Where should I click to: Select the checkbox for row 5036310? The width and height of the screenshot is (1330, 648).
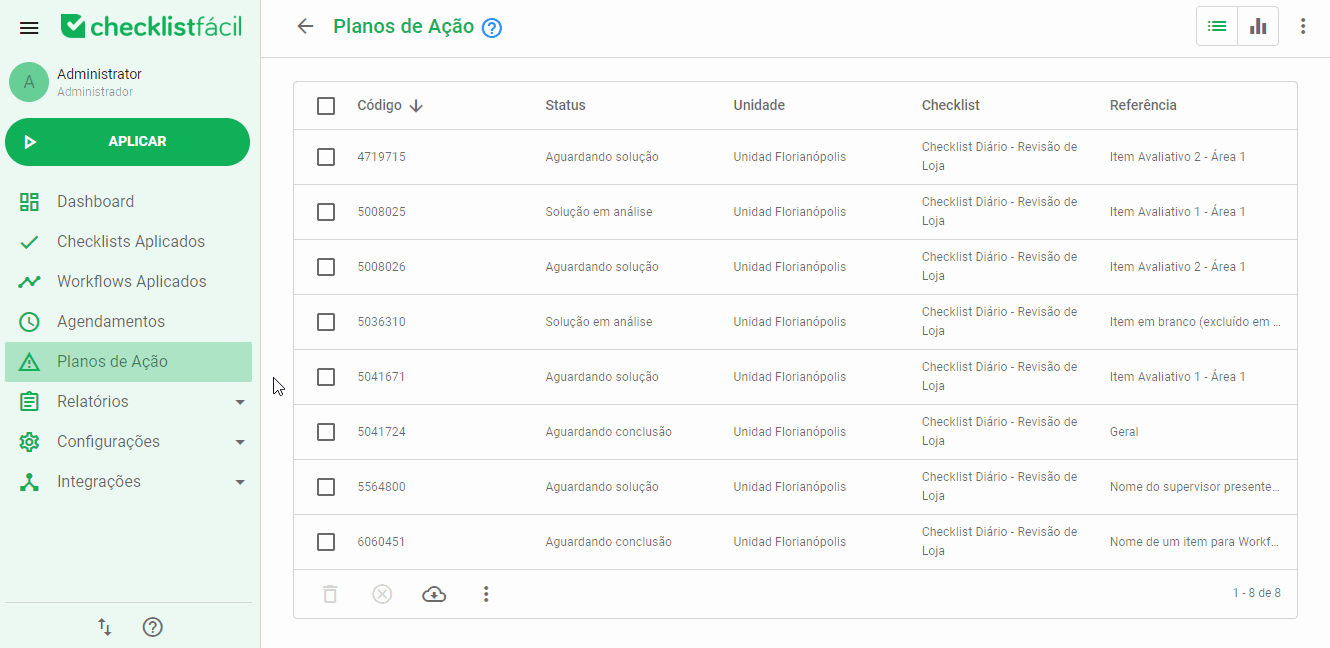(326, 322)
